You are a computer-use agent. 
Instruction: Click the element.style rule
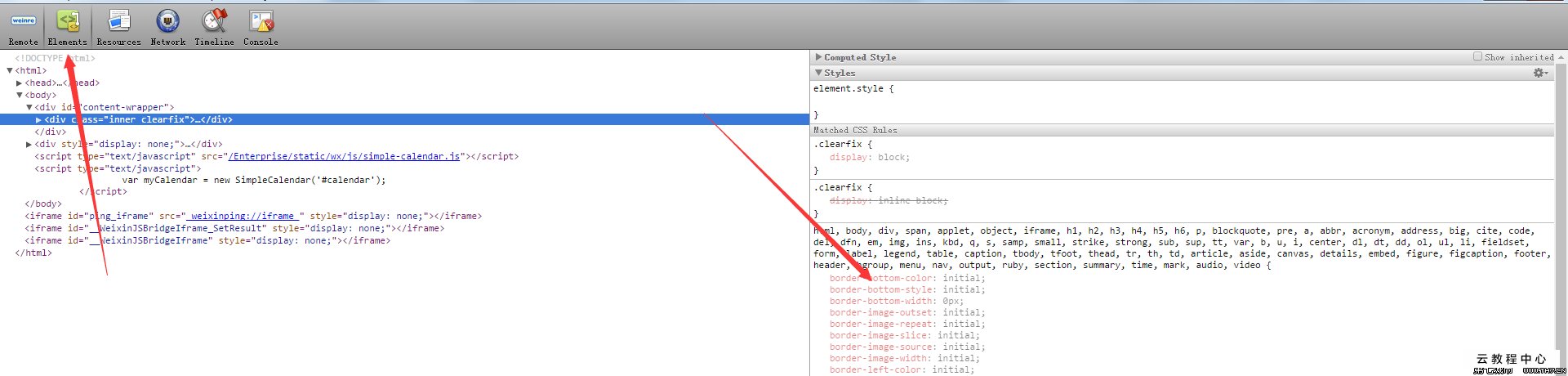tap(853, 88)
